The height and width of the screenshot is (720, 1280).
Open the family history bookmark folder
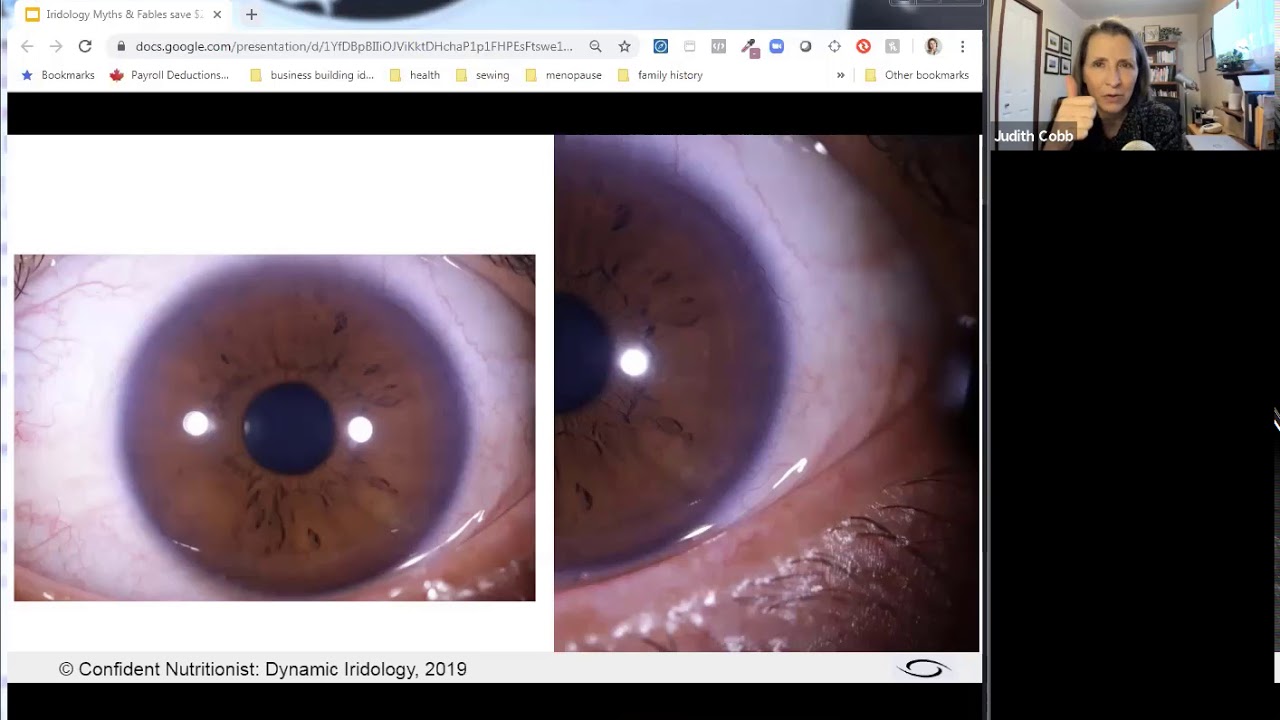click(660, 75)
